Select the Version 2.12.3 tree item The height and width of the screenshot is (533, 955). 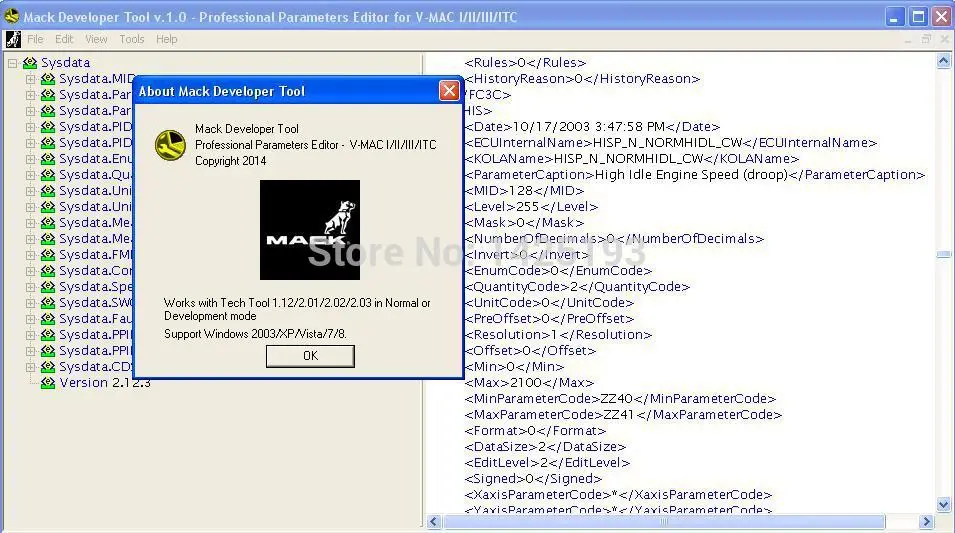coord(105,383)
